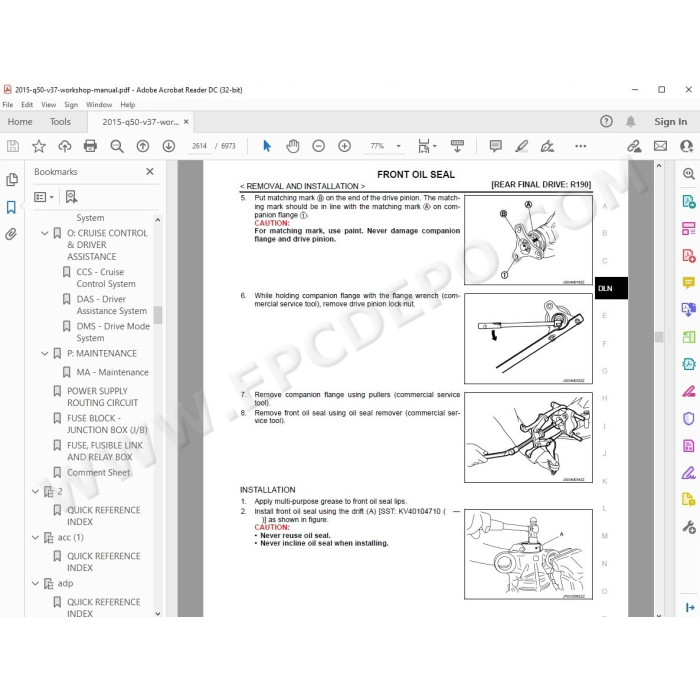Open FUSE BLOCK - JUNCTION BOX bookmark
Screen dimensions: 700x700
pos(107,424)
